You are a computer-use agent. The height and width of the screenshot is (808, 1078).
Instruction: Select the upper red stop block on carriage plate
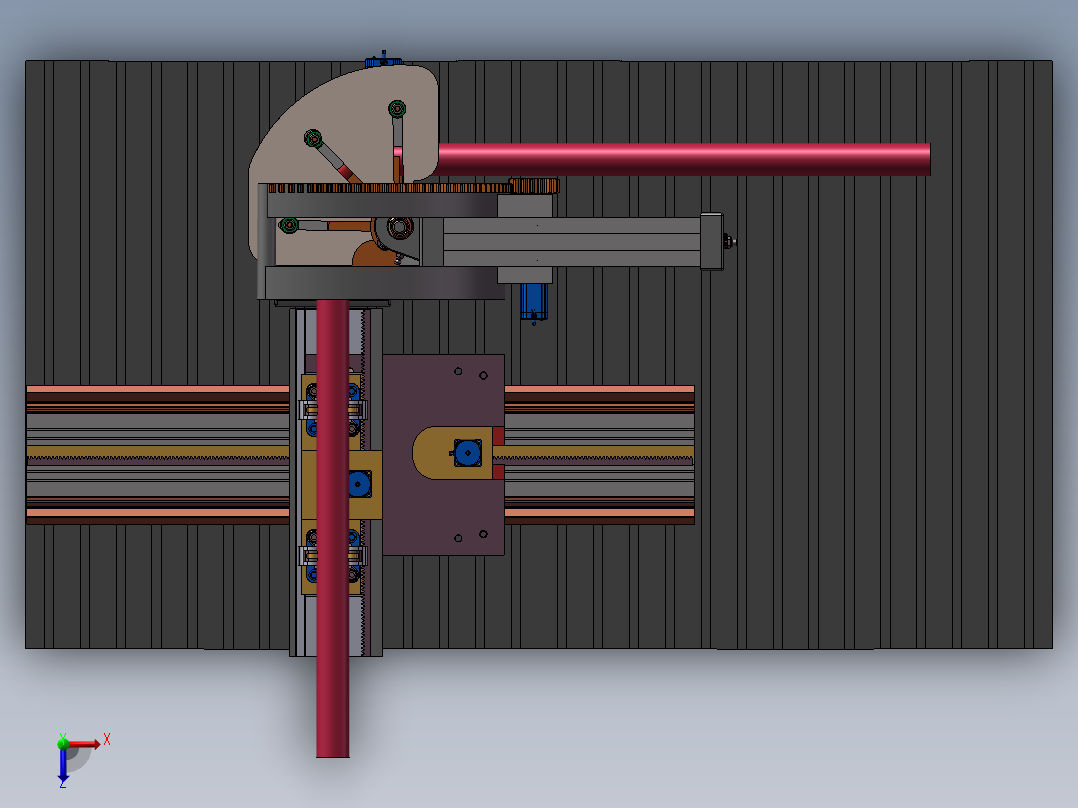[498, 435]
